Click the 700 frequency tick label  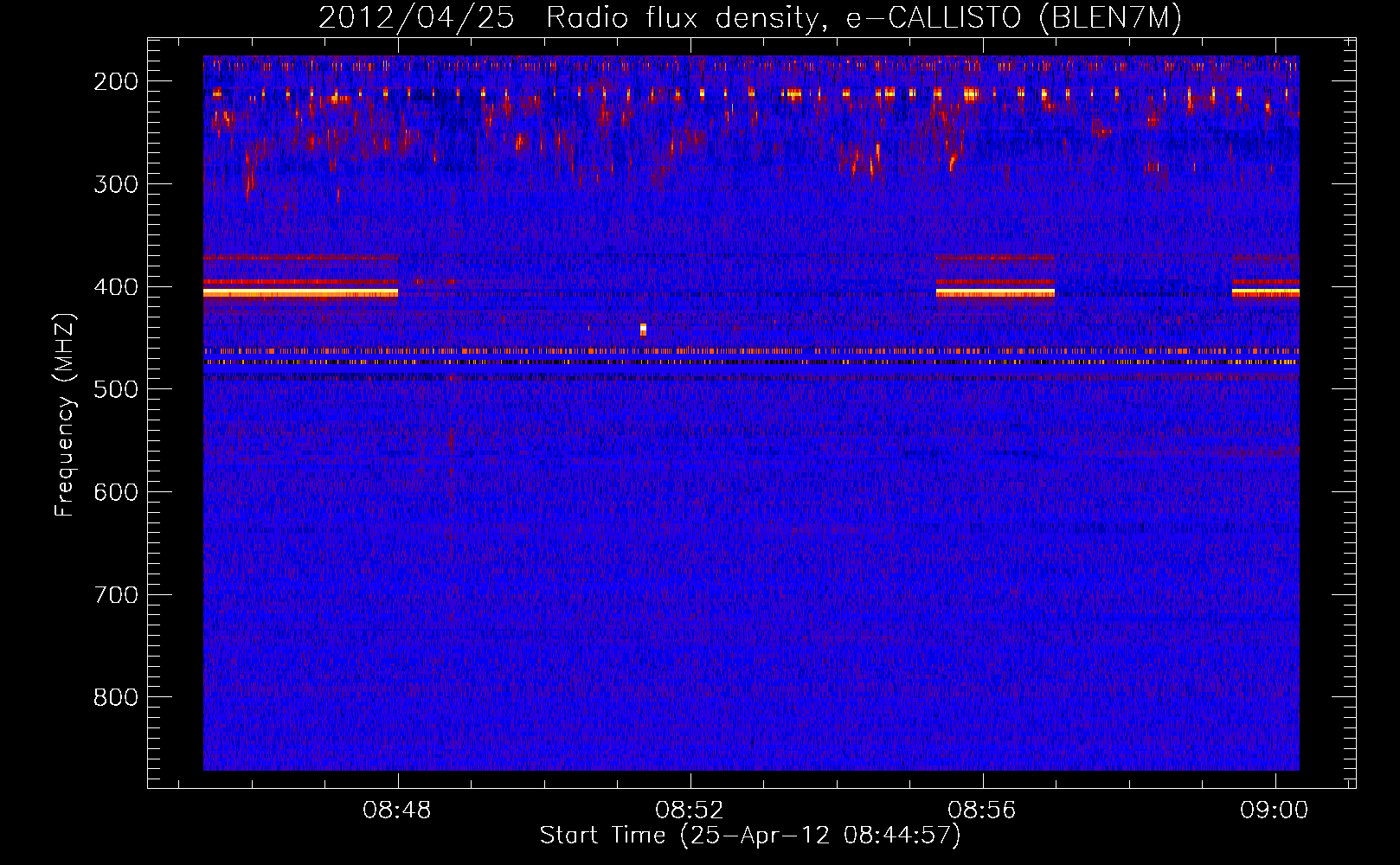(116, 595)
